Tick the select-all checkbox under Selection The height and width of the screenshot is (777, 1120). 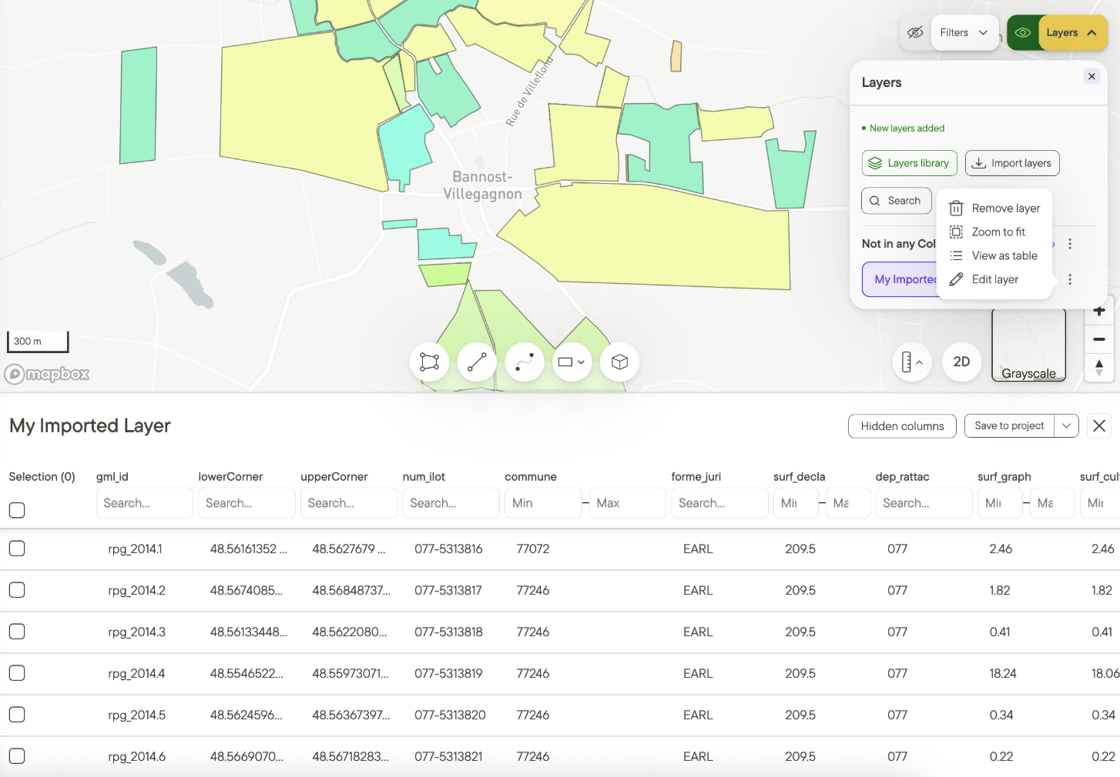pos(17,510)
